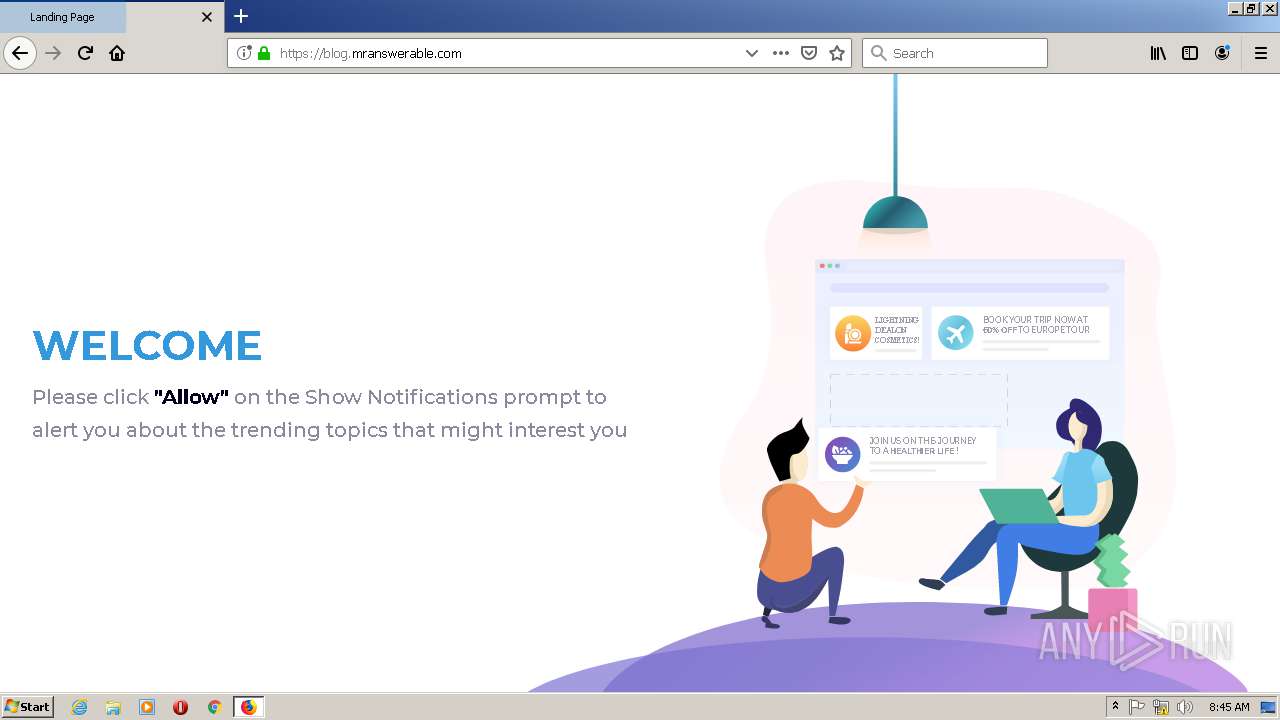
Task: Toggle the sidebar view
Action: 1190,53
